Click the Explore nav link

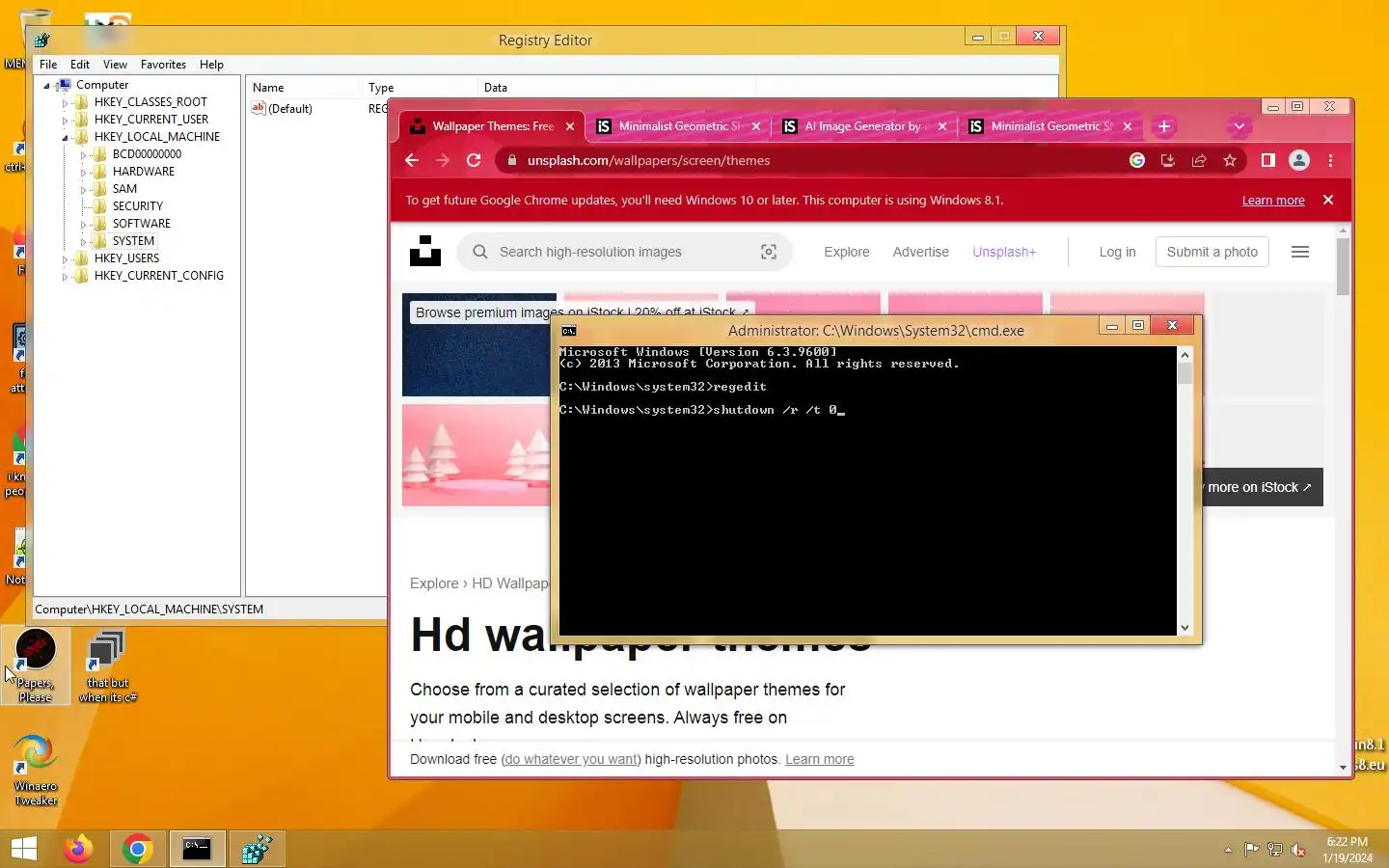pos(847,252)
